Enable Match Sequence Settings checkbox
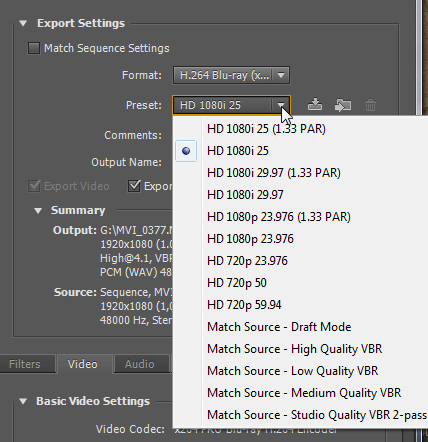 pos(34,48)
